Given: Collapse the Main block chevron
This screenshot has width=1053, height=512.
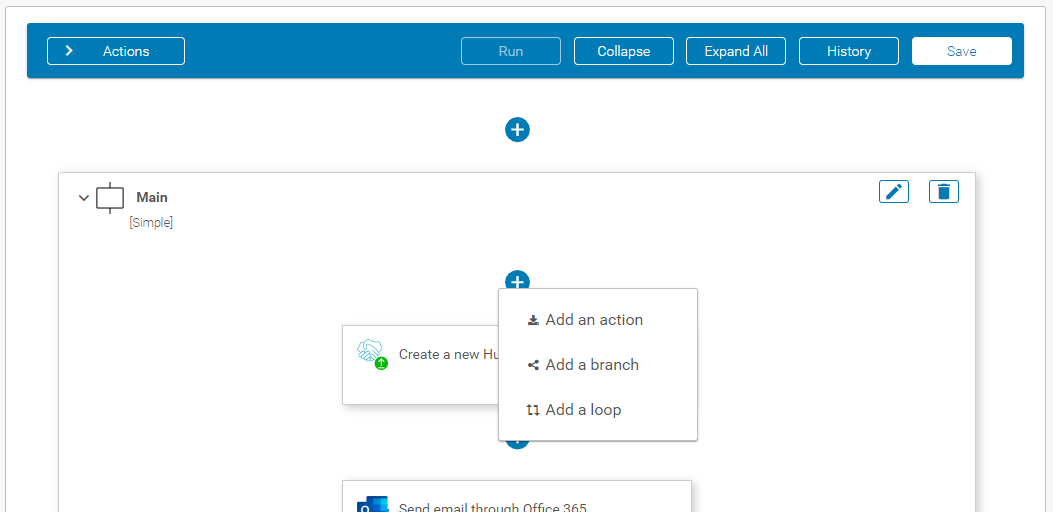Looking at the screenshot, I should click(84, 198).
